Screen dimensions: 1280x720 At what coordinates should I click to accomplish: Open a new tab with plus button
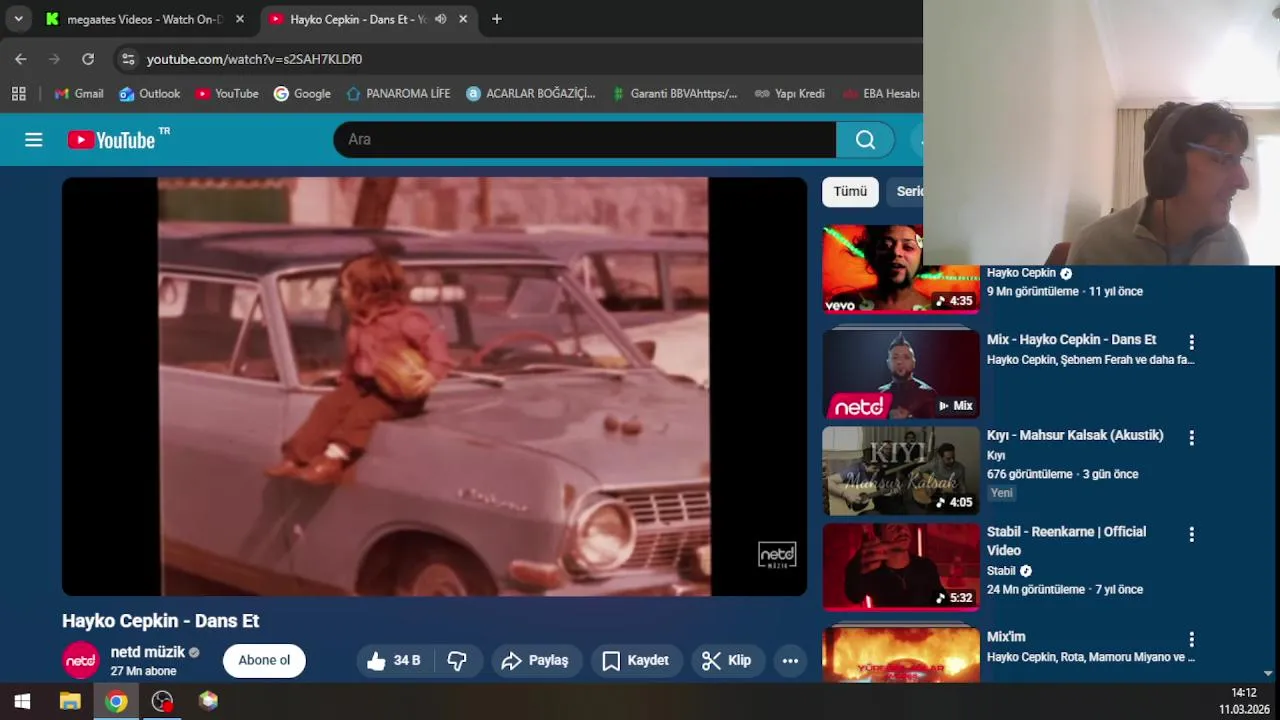tap(497, 19)
